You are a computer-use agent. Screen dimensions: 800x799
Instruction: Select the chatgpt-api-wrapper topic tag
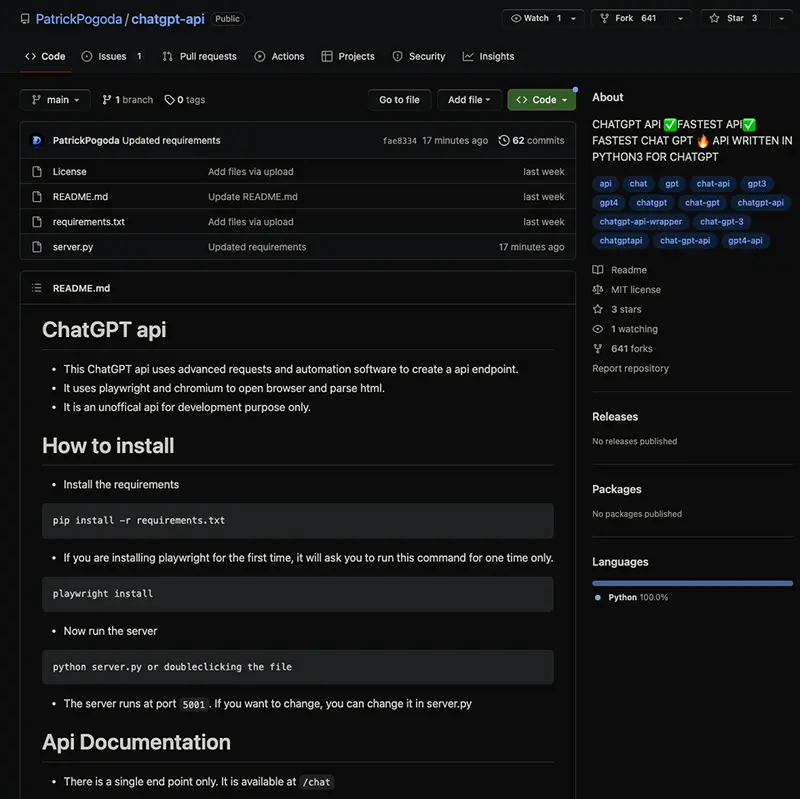click(x=641, y=221)
